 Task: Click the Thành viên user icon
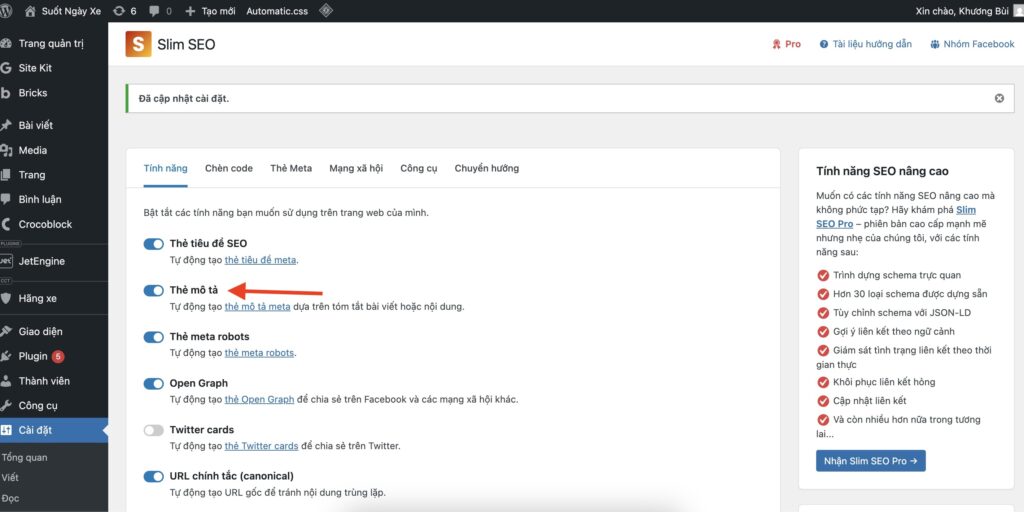(6, 381)
